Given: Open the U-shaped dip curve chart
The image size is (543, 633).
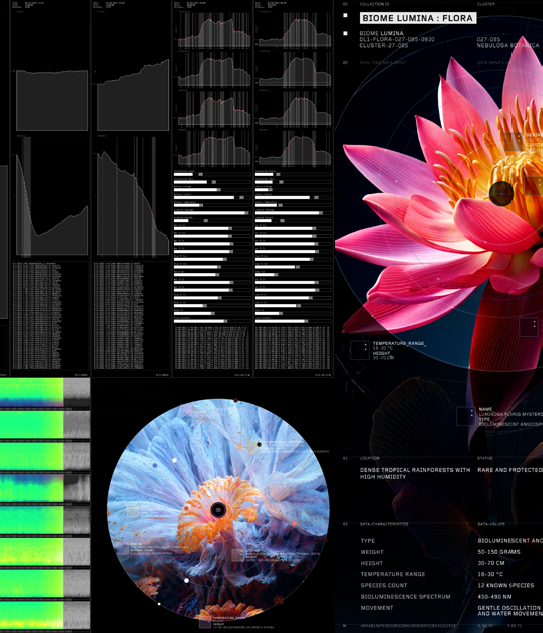Looking at the screenshot, I should tap(52, 196).
